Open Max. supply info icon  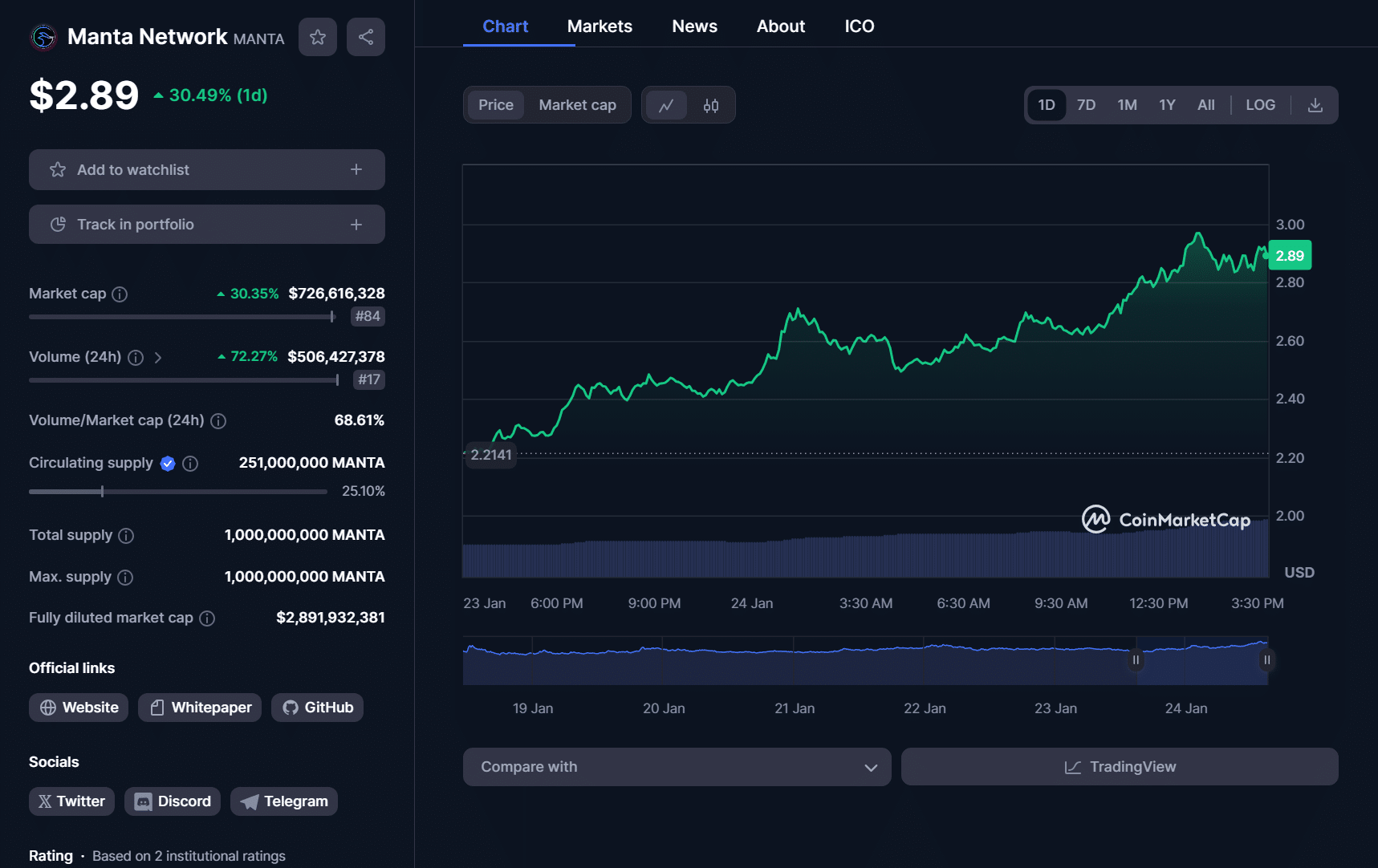click(x=125, y=578)
